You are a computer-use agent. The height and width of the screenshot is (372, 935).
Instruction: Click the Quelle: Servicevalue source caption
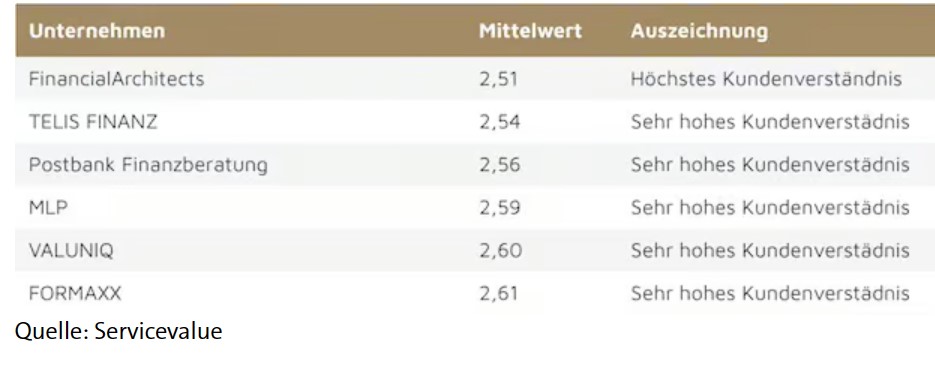[x=119, y=331]
